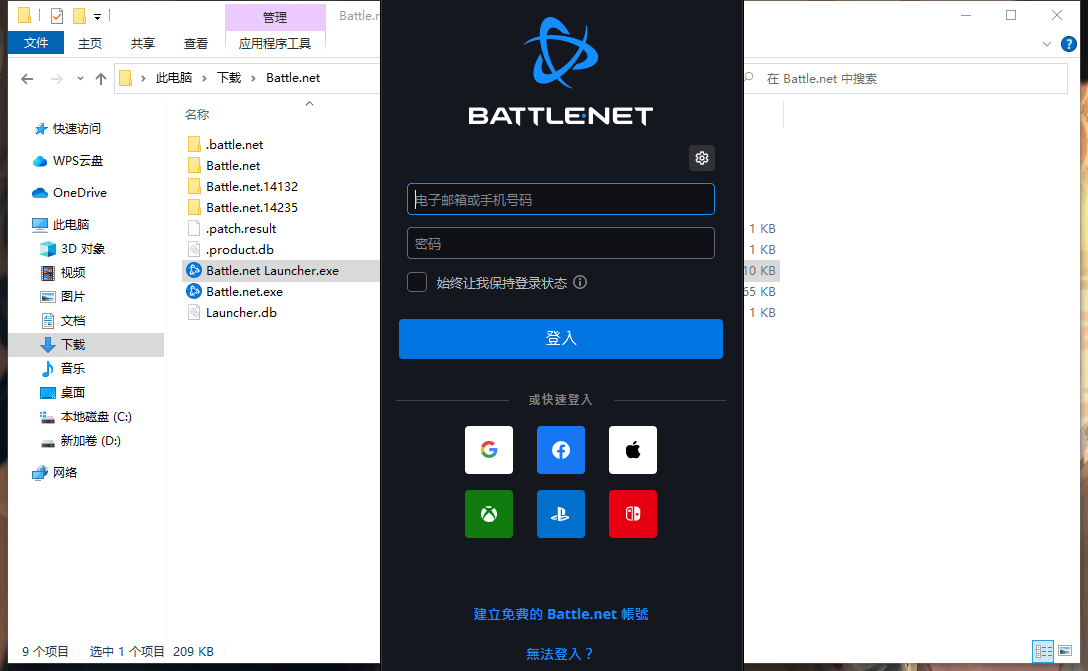1088x671 pixels.
Task: Click the properties icon in quick access toolbar
Action: point(57,15)
